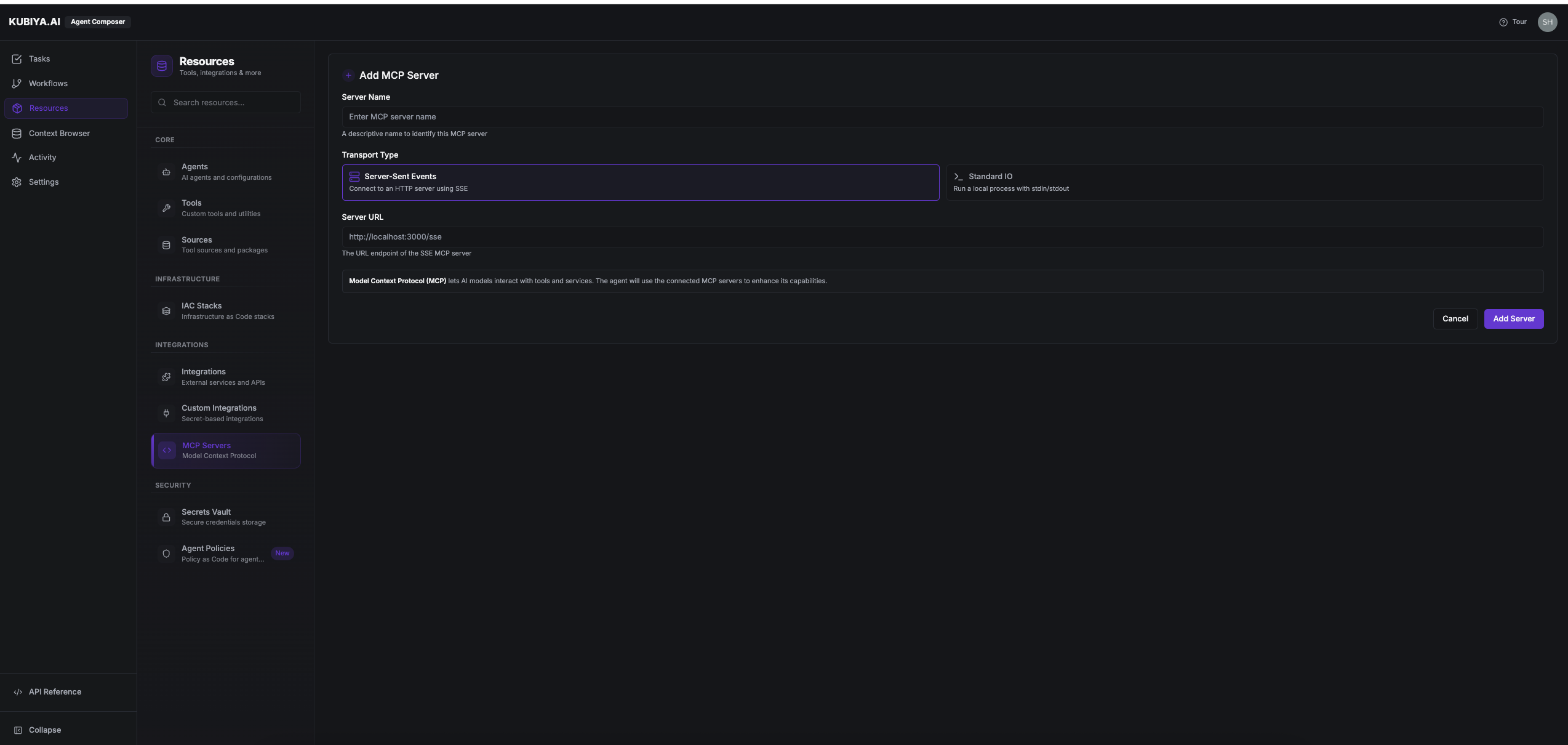
Task: Click the Add Server button
Action: click(1514, 319)
